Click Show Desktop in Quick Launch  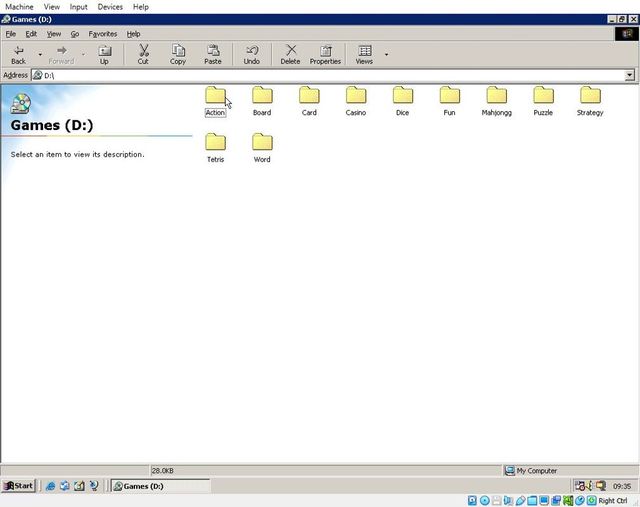(79, 486)
